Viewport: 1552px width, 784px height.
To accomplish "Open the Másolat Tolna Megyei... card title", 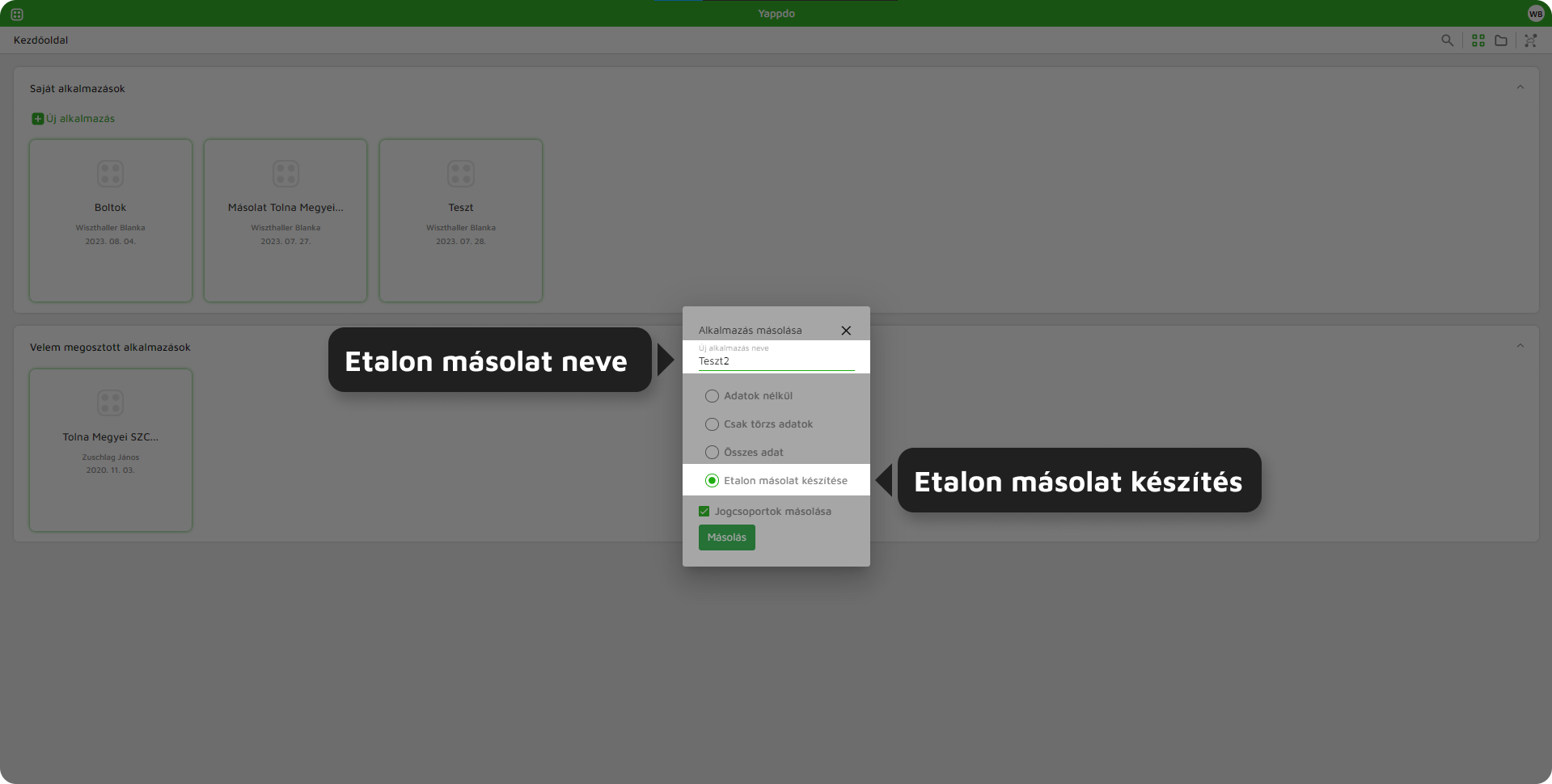I will point(285,208).
